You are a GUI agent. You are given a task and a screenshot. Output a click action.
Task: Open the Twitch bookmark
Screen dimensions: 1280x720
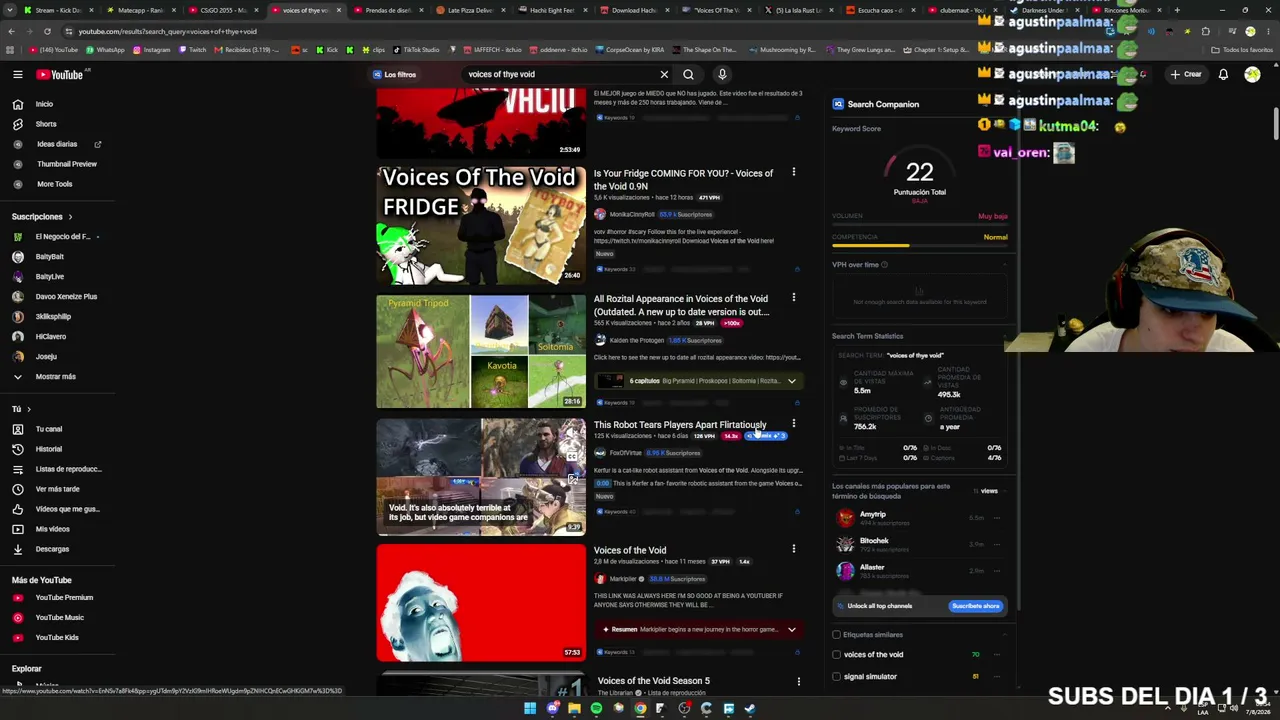190,50
